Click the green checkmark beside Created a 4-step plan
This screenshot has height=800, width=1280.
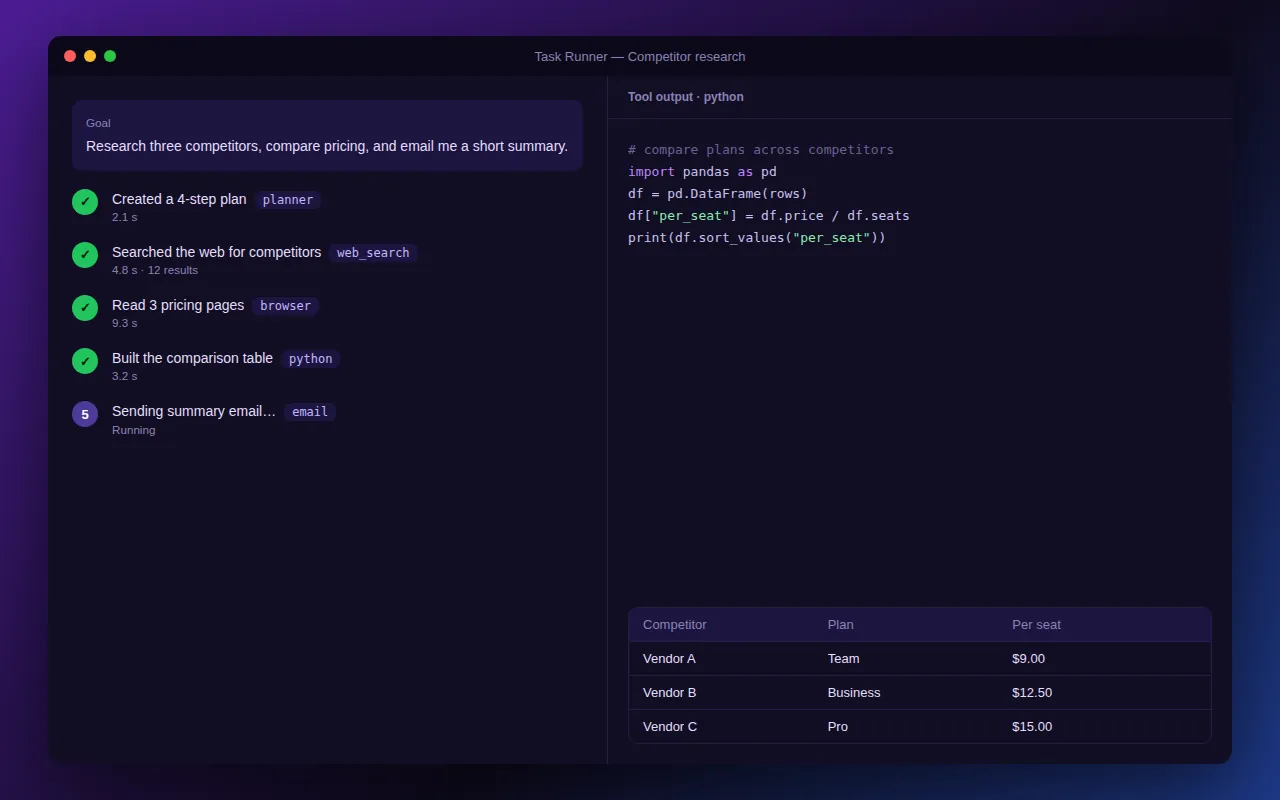(x=85, y=202)
